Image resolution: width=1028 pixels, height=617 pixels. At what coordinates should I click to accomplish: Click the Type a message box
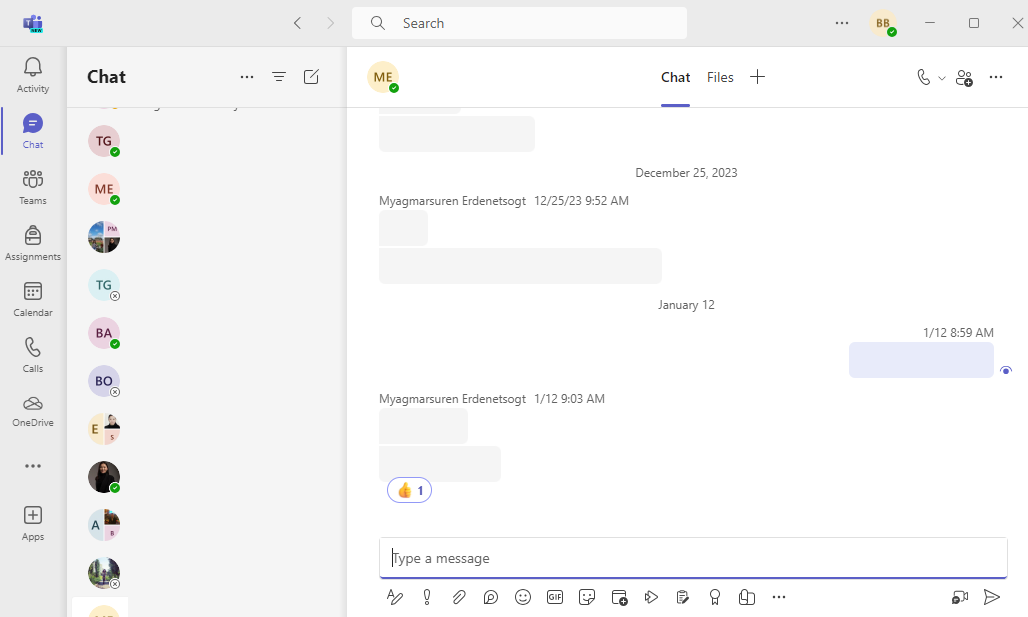[693, 558]
